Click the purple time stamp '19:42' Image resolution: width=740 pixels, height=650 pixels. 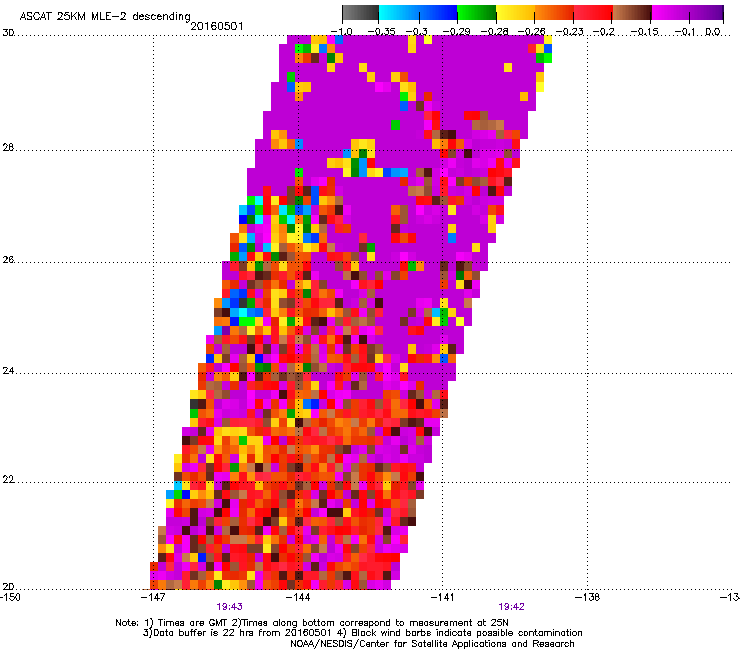512,607
